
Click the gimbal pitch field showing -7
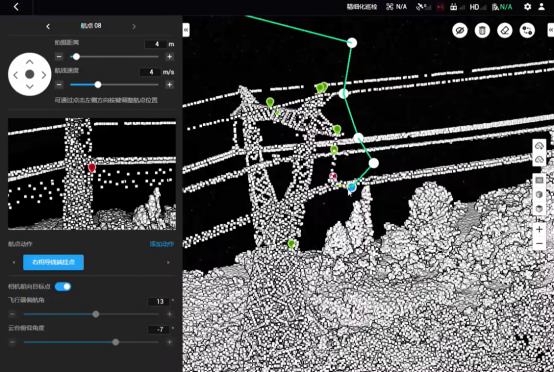[159, 330]
